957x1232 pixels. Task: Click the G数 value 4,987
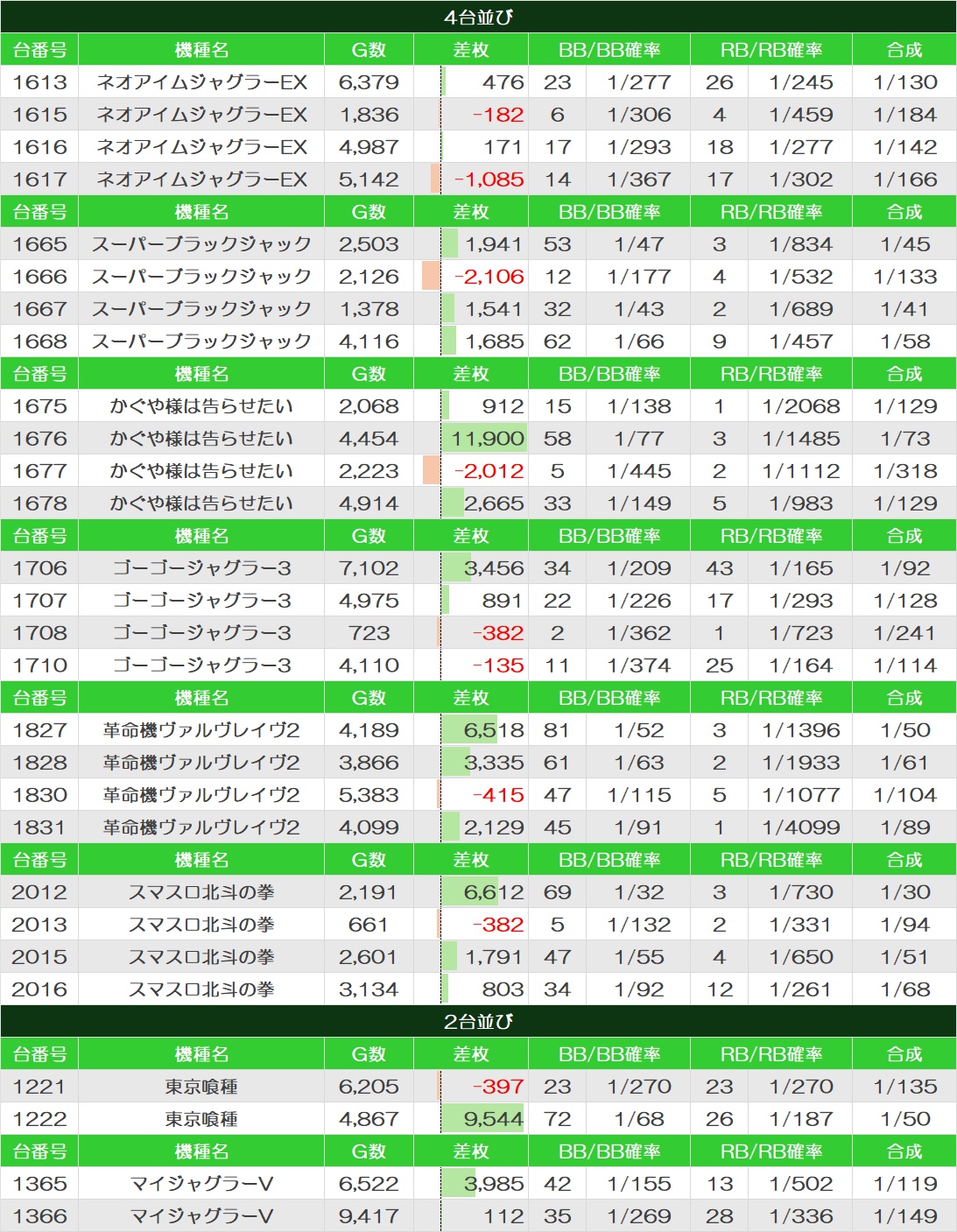369,147
